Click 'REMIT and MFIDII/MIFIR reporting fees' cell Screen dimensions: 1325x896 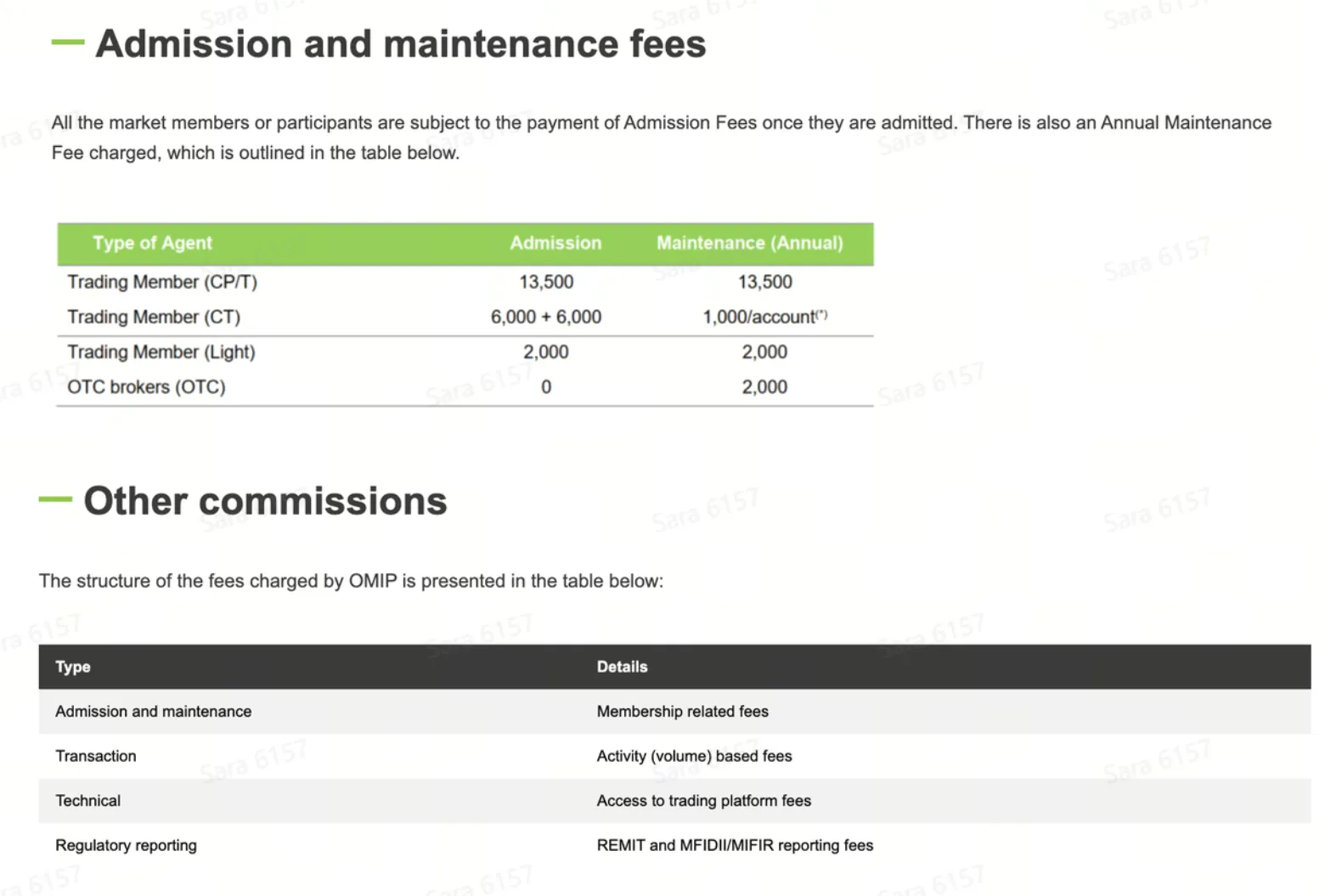[x=735, y=845]
